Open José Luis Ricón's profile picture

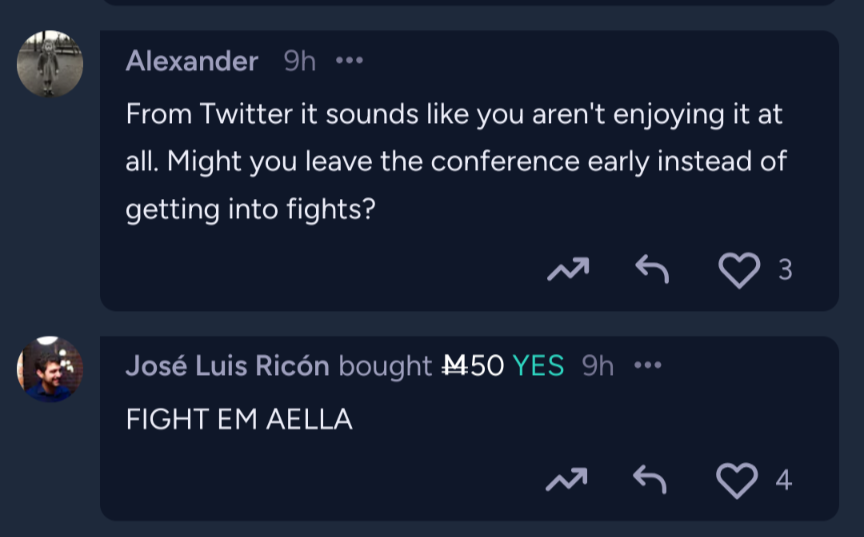[50, 369]
